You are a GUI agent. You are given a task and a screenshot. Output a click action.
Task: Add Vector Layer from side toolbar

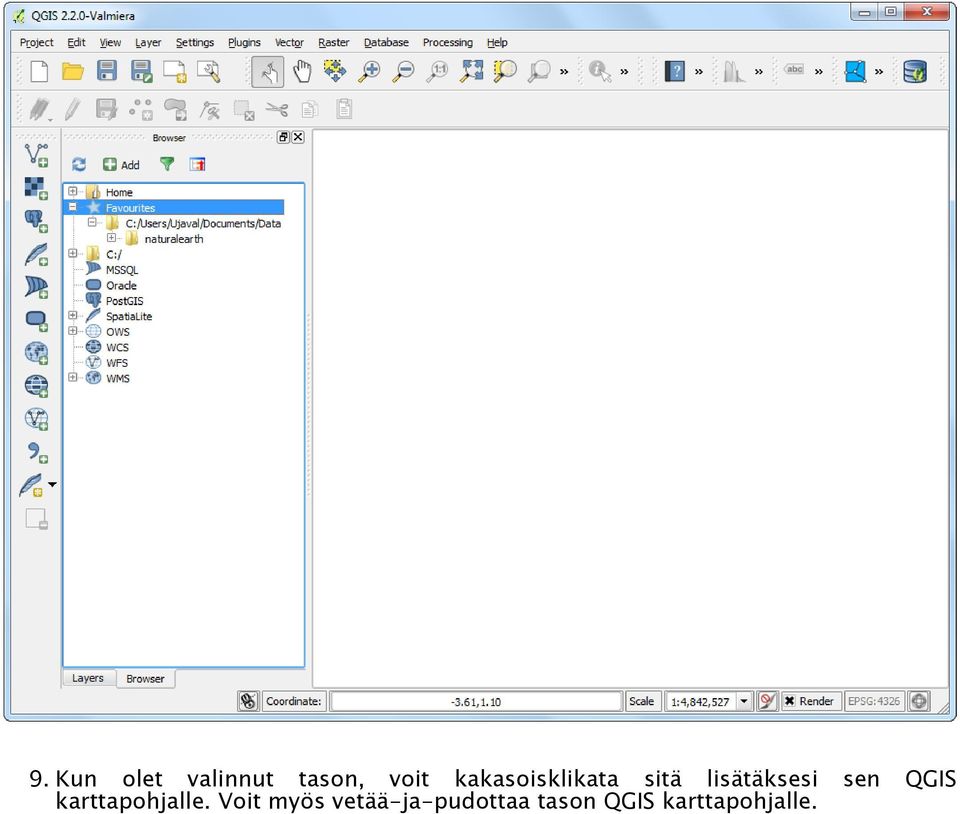pos(36,155)
